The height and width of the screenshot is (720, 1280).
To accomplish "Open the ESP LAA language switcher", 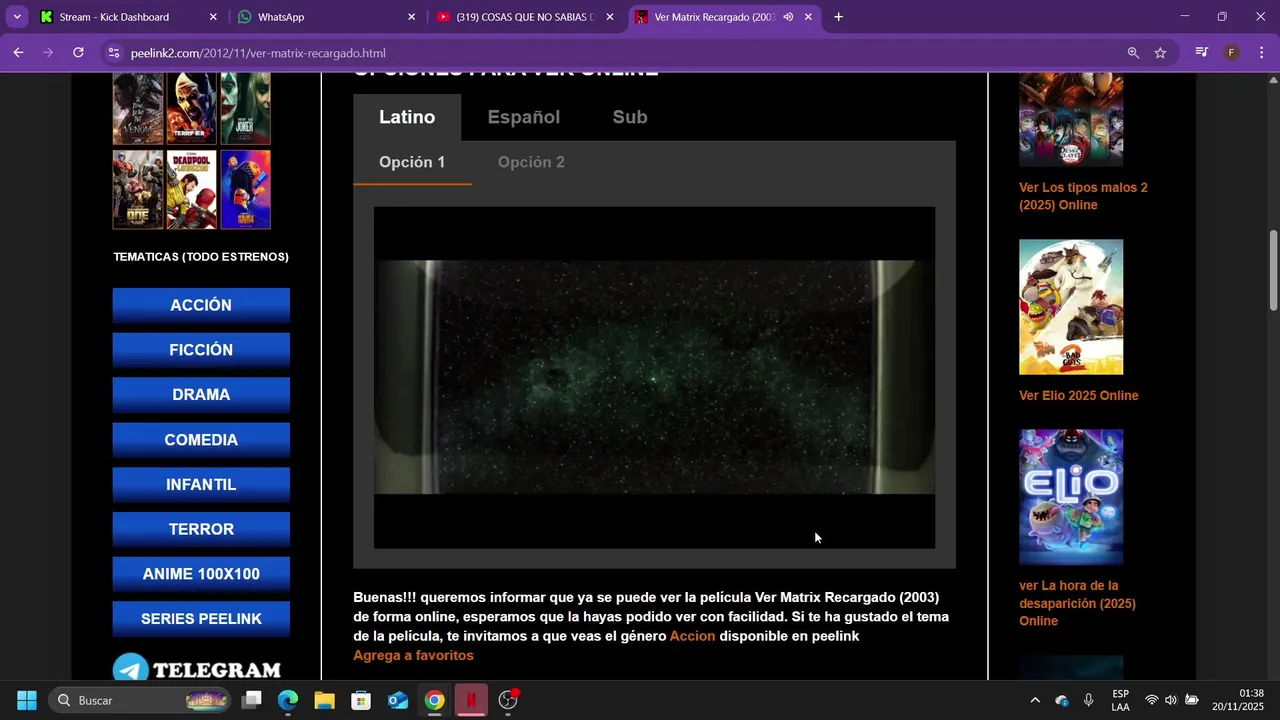I will tap(1121, 700).
